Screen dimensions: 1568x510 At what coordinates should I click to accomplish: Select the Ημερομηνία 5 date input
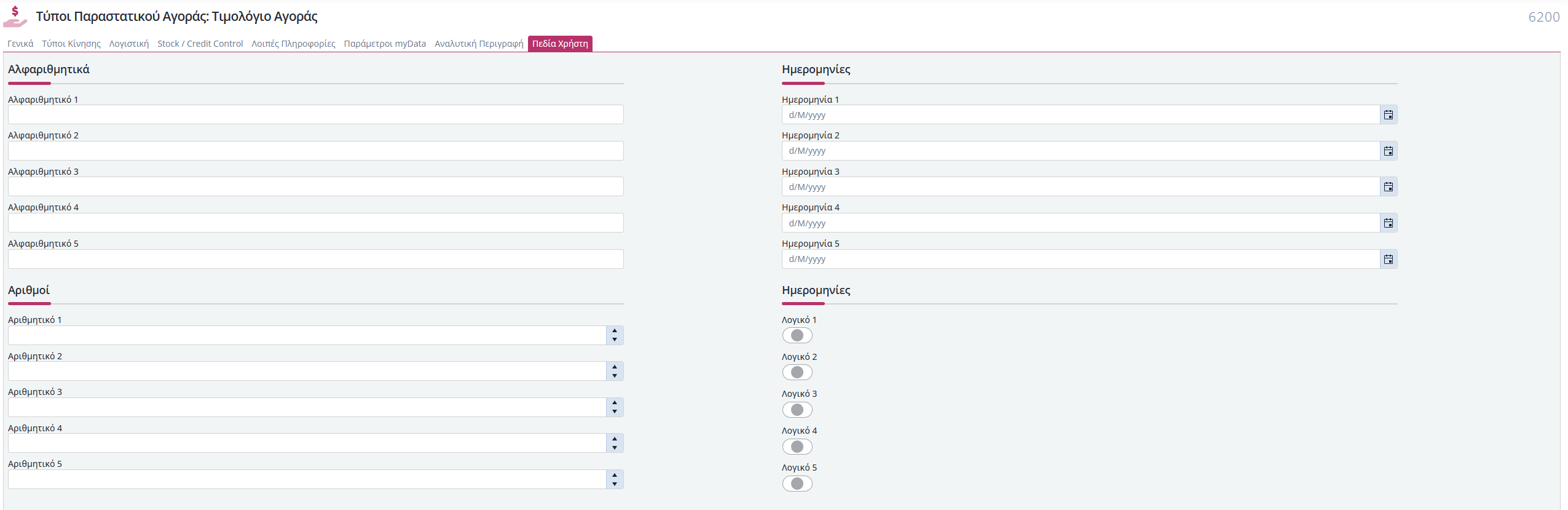tap(1081, 259)
